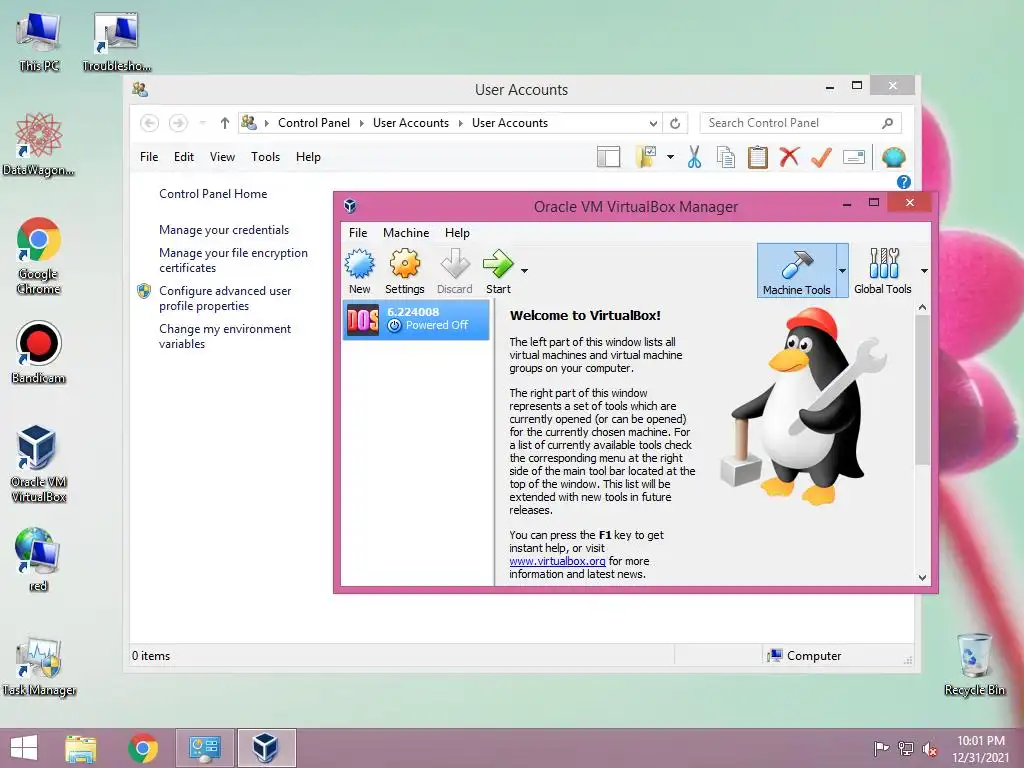The height and width of the screenshot is (768, 1024).
Task: Select the Machine Tools button
Action: 796,271
